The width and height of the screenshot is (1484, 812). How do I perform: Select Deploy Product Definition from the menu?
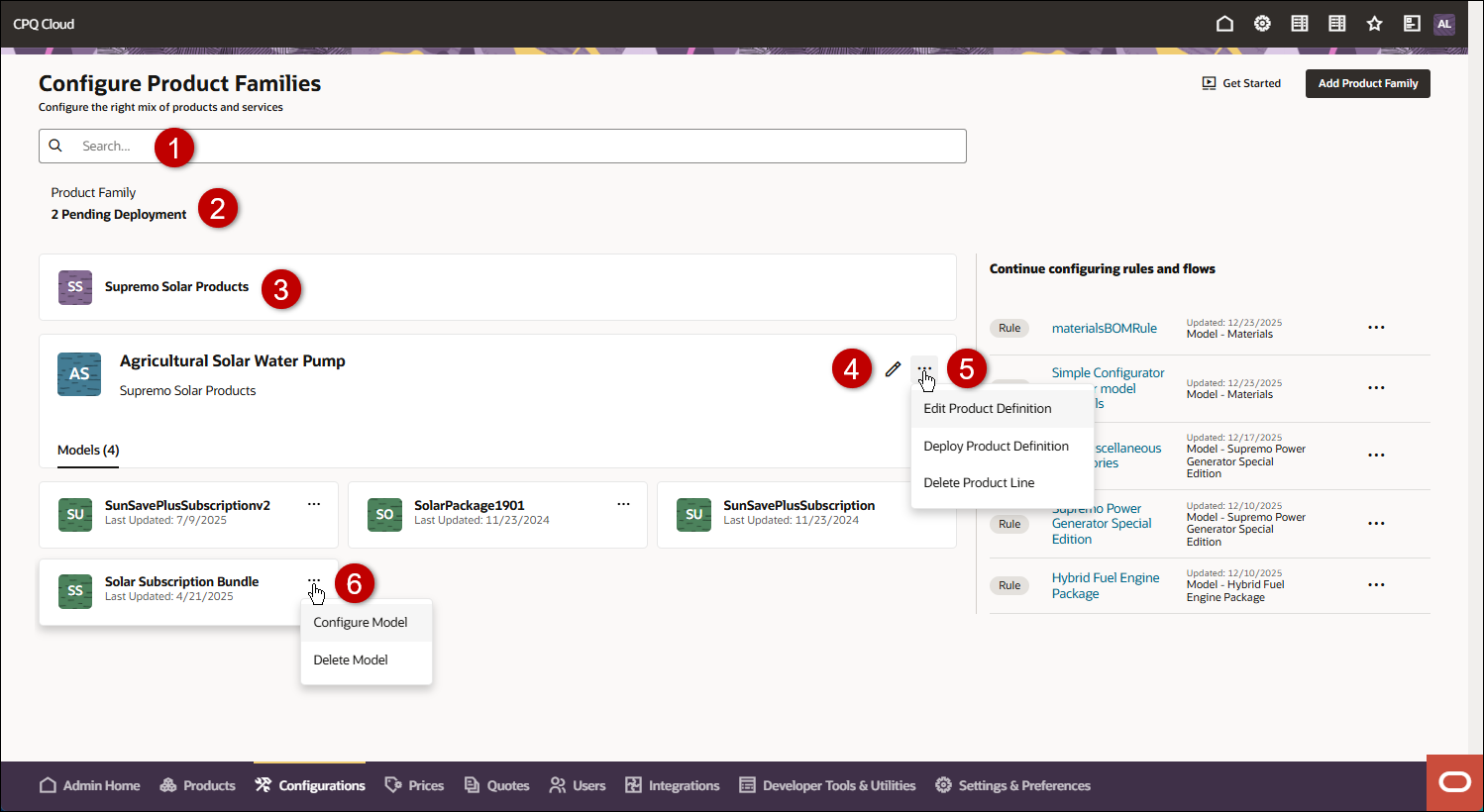pos(997,446)
